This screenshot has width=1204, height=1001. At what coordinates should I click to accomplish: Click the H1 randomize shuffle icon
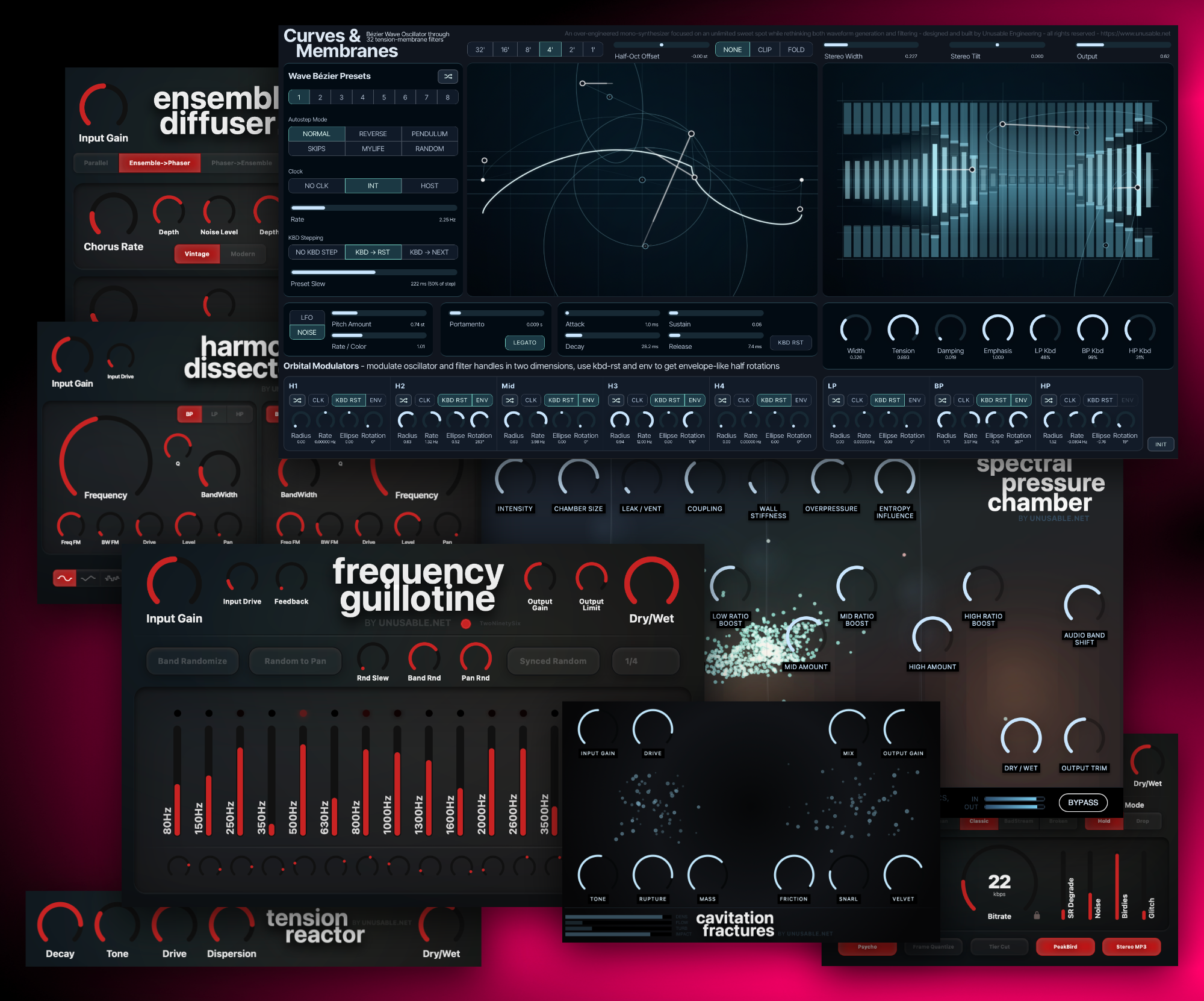click(297, 401)
